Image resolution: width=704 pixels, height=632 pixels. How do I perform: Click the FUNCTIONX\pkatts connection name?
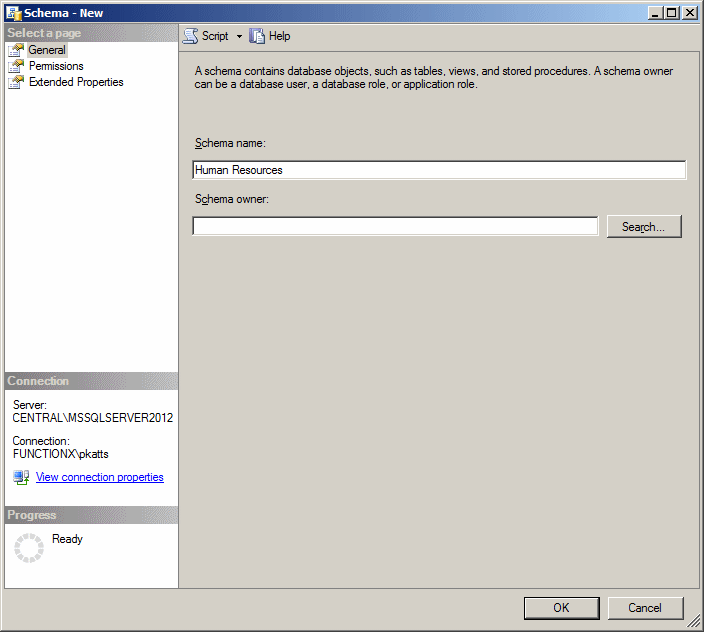click(61, 454)
